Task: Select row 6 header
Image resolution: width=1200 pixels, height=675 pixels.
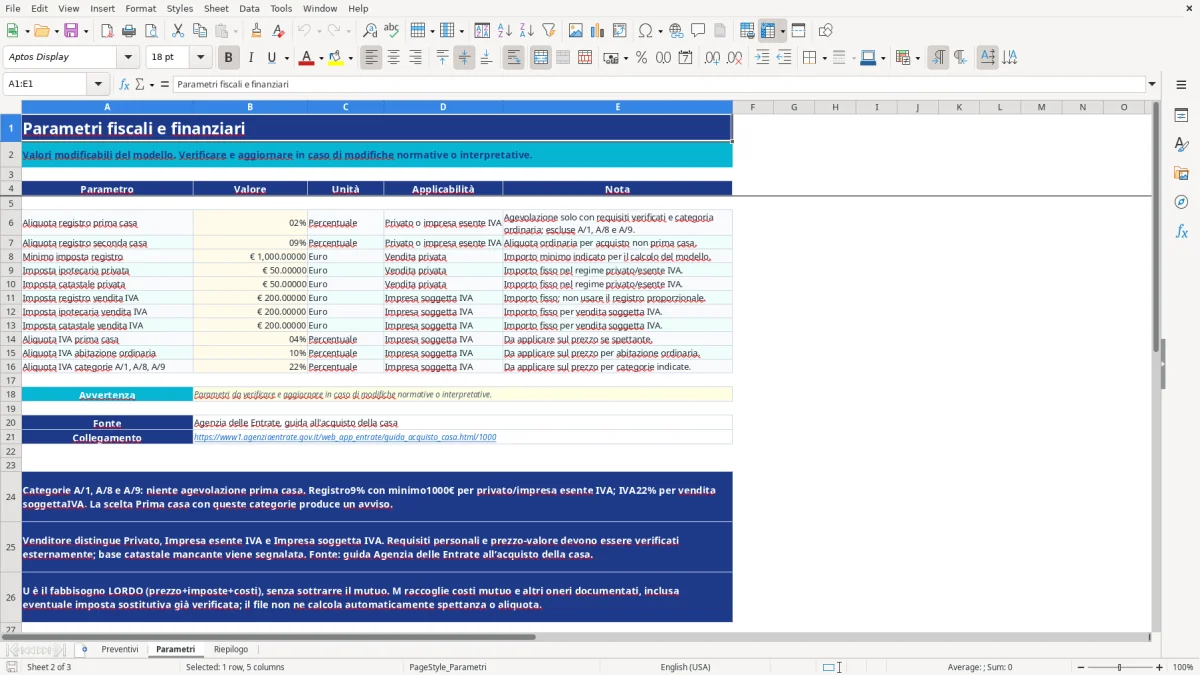Action: pos(10,222)
